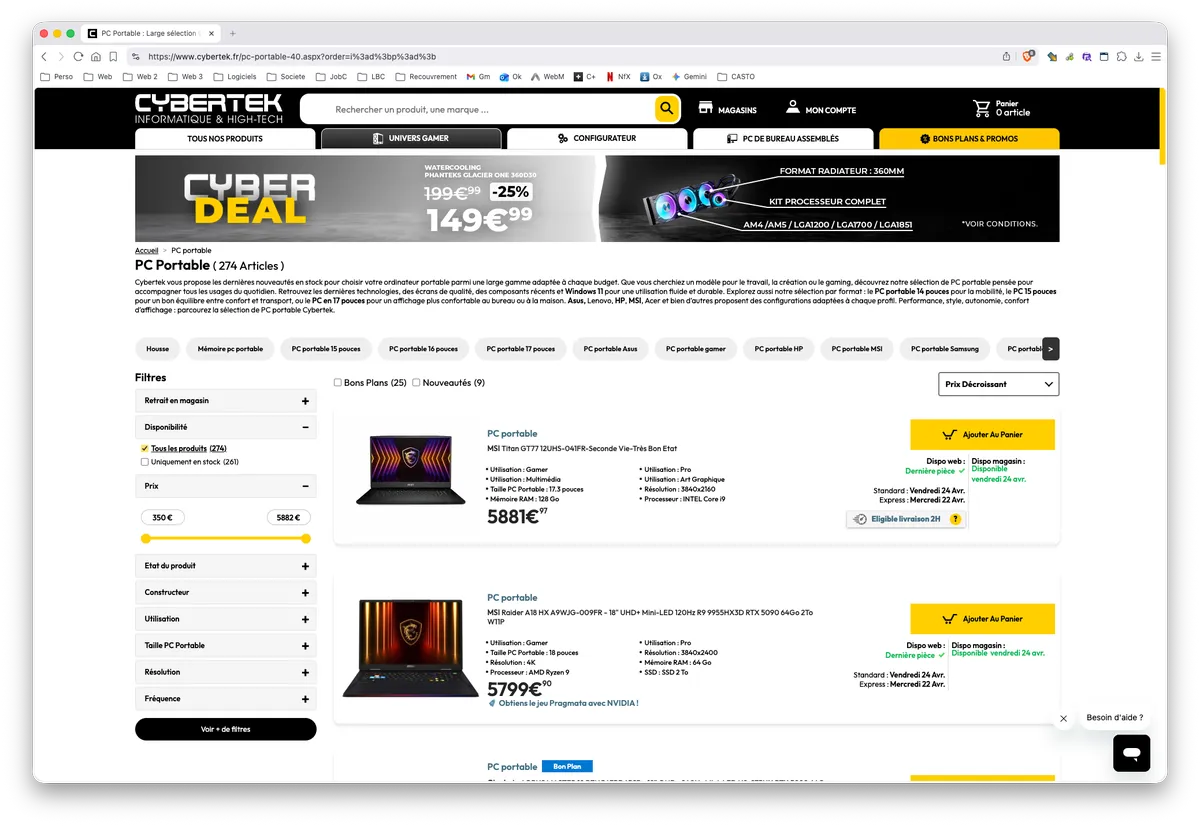Go back with browser back arrow
This screenshot has width=1200, height=826.
44,57
